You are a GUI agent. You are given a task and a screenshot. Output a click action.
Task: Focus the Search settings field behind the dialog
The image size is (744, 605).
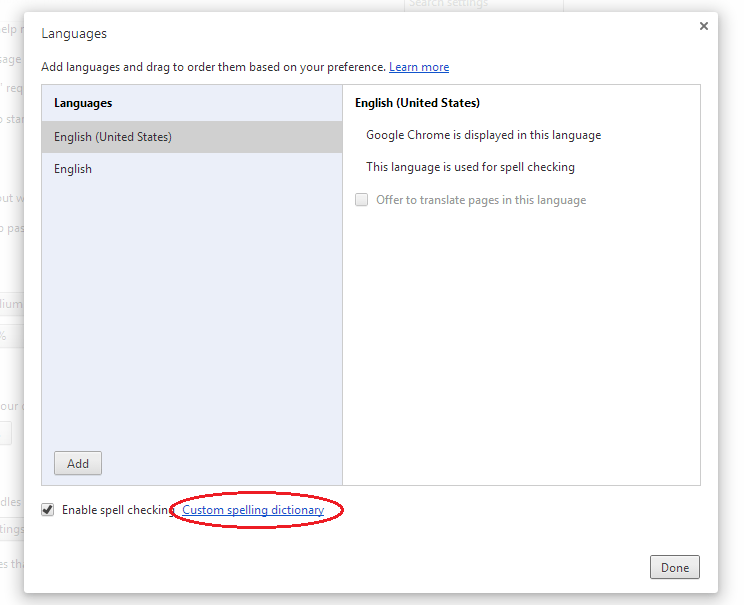(484, 5)
